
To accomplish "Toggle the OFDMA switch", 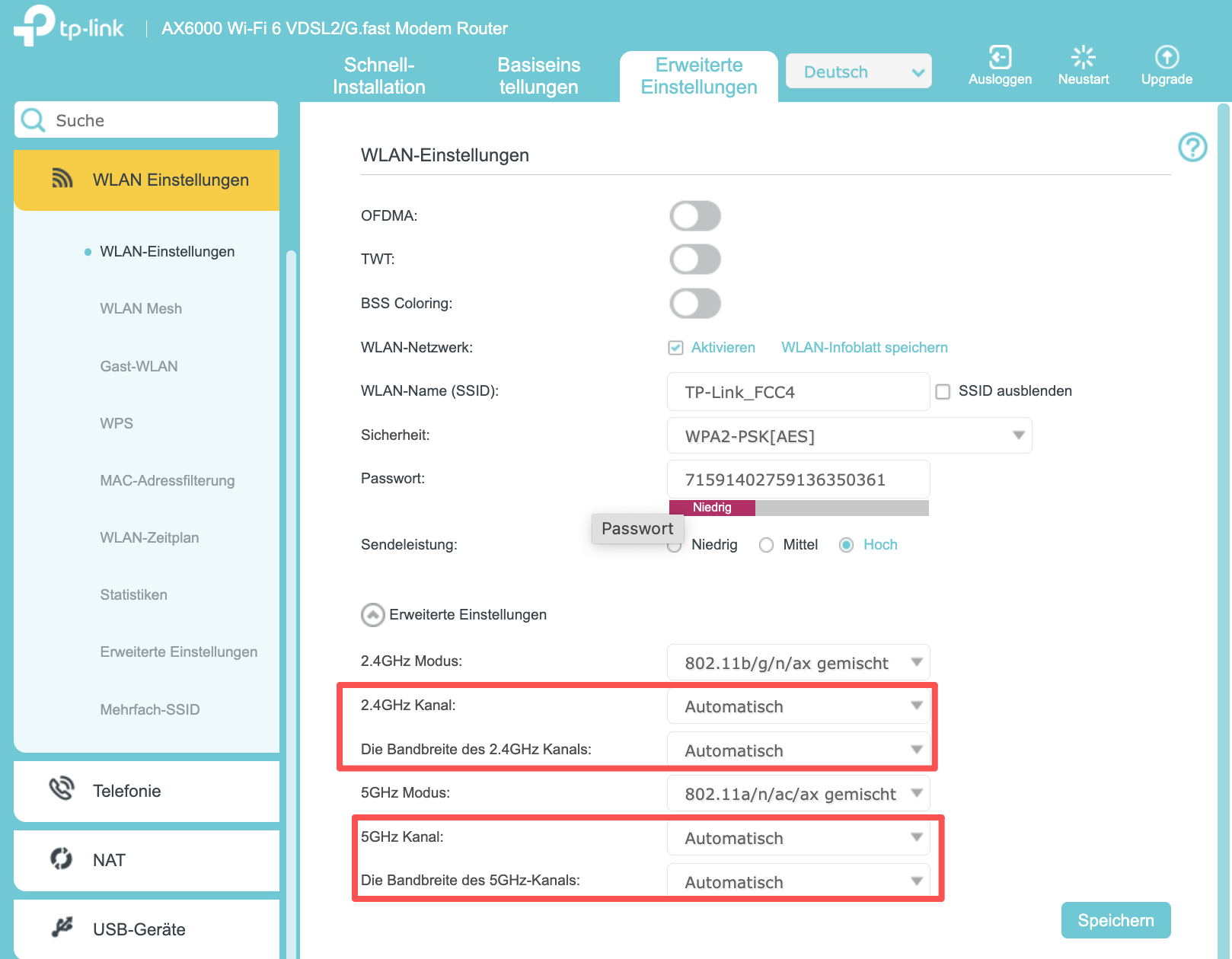I will click(695, 216).
